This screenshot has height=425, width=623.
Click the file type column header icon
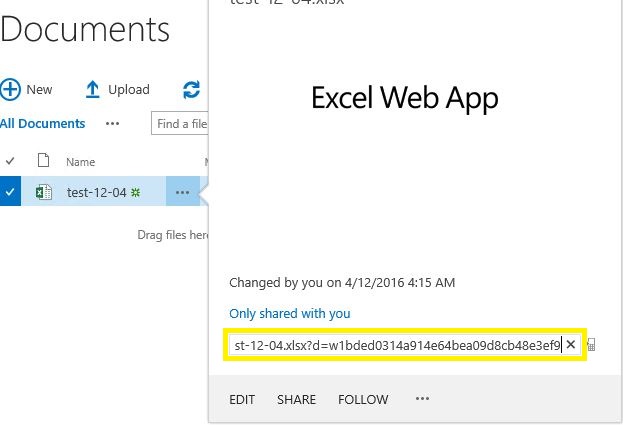click(x=43, y=160)
